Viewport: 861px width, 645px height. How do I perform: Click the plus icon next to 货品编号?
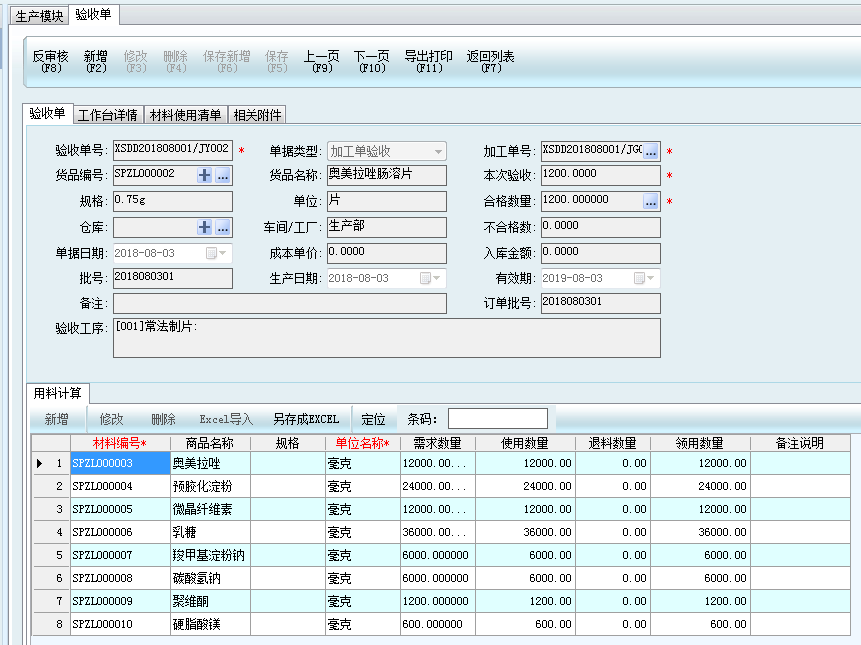204,176
